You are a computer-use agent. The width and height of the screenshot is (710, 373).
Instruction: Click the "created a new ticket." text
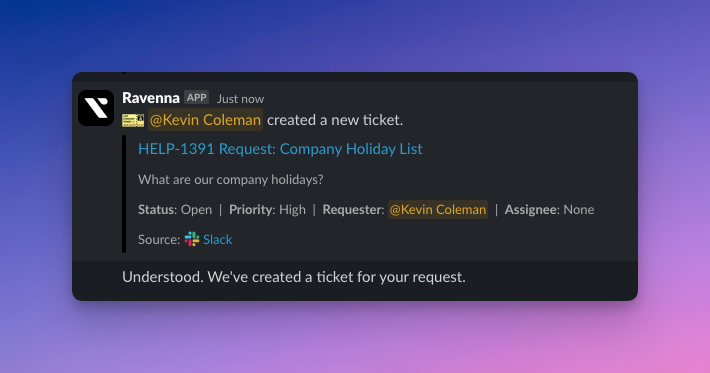pos(335,120)
